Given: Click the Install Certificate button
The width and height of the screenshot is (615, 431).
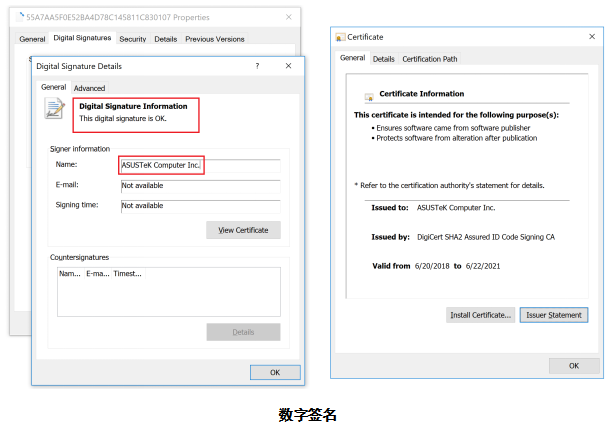Looking at the screenshot, I should click(x=481, y=315).
